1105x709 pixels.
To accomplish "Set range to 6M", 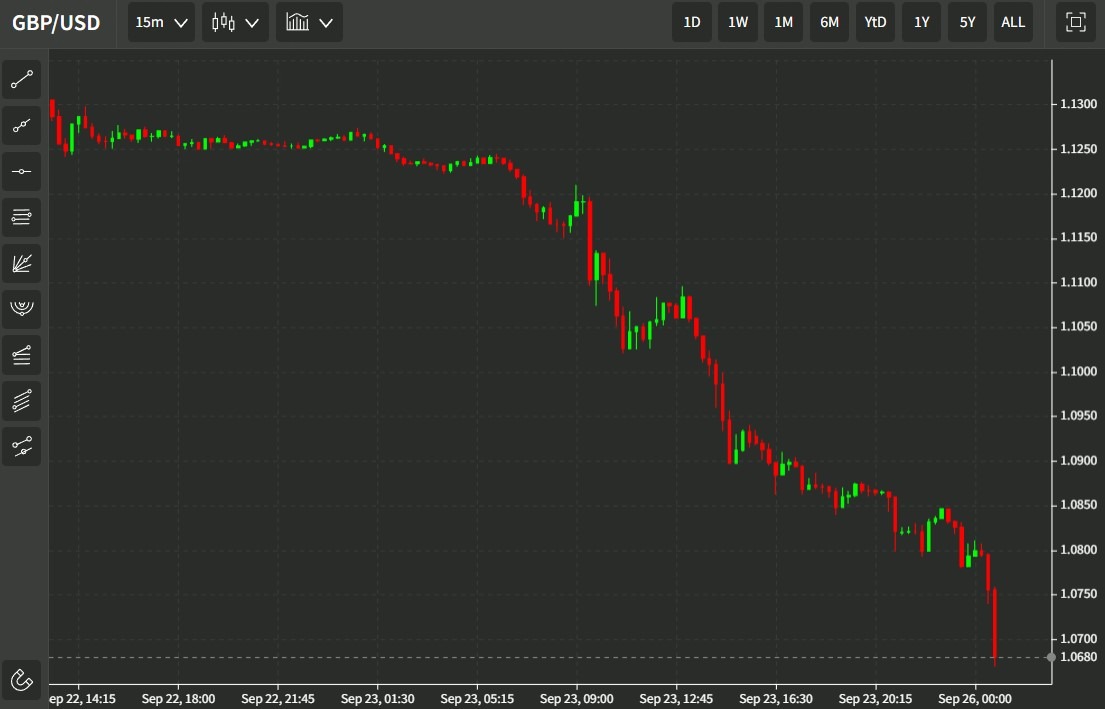I will tap(829, 23).
